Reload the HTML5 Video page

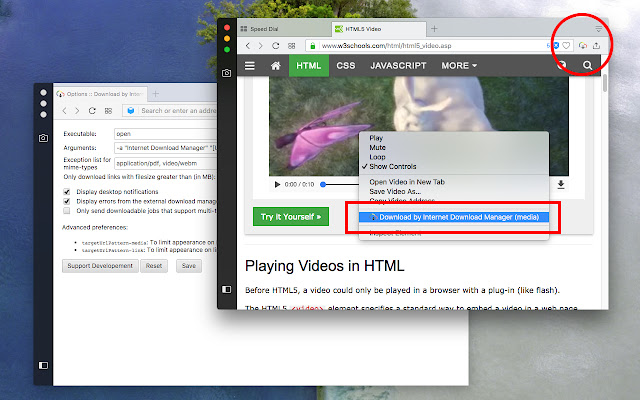tap(276, 46)
